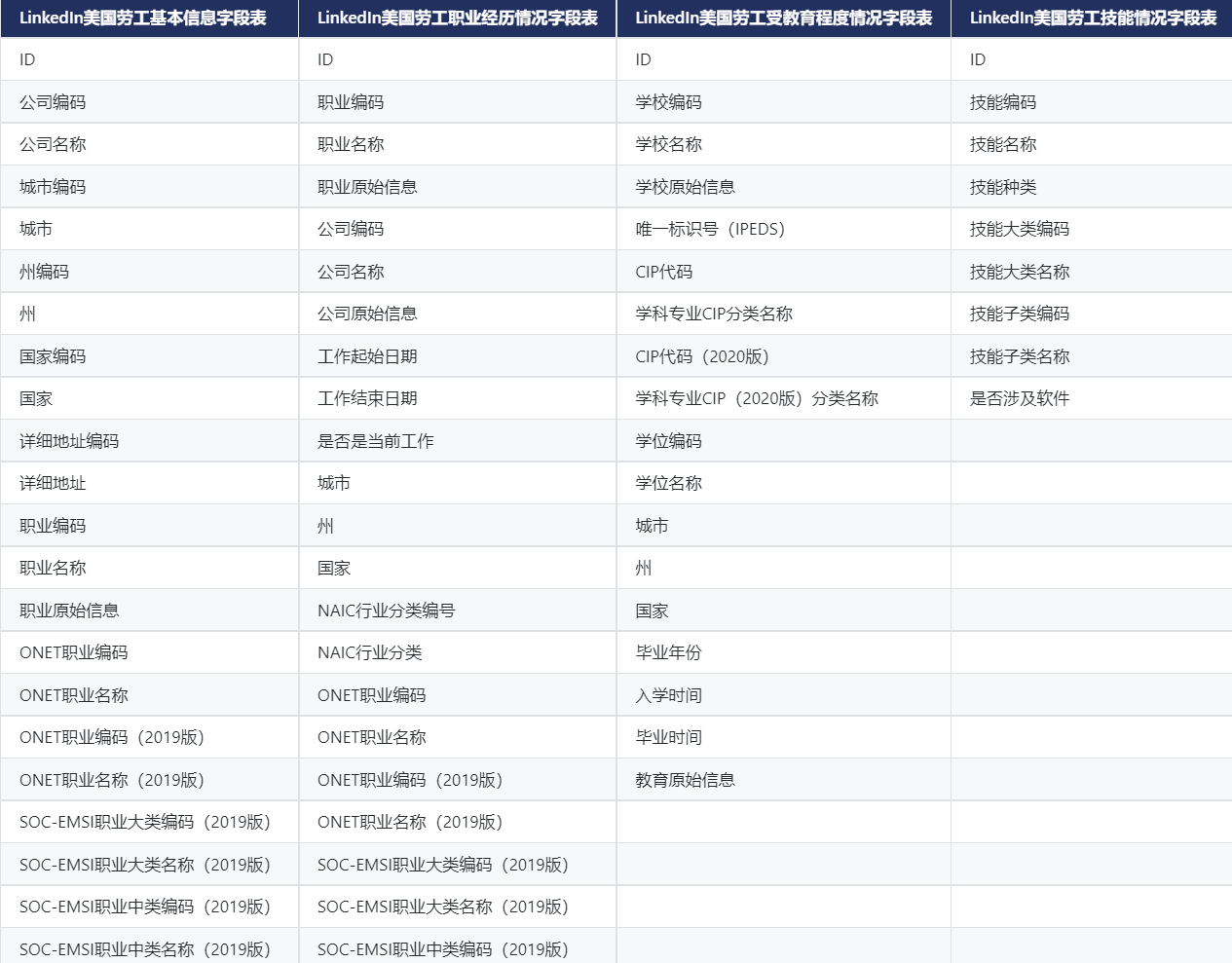The height and width of the screenshot is (963, 1232).
Task: Select the 国家编码 cell
Action: [x=149, y=356]
